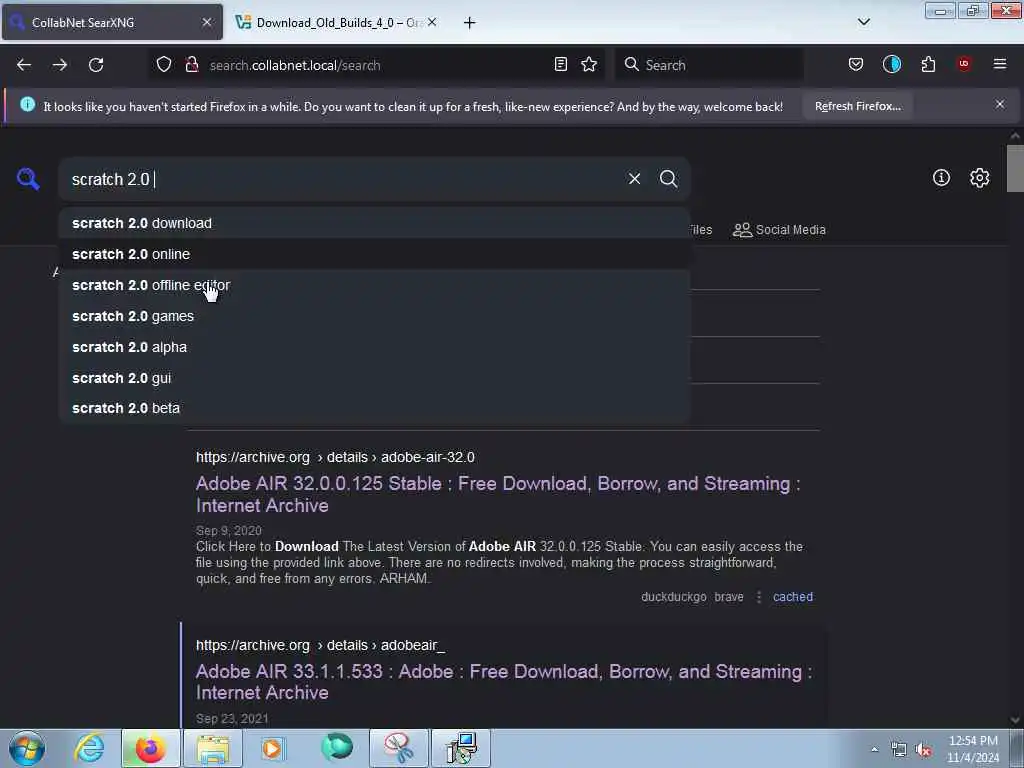The image size is (1024, 768).
Task: Reload the current page
Action: point(96,65)
